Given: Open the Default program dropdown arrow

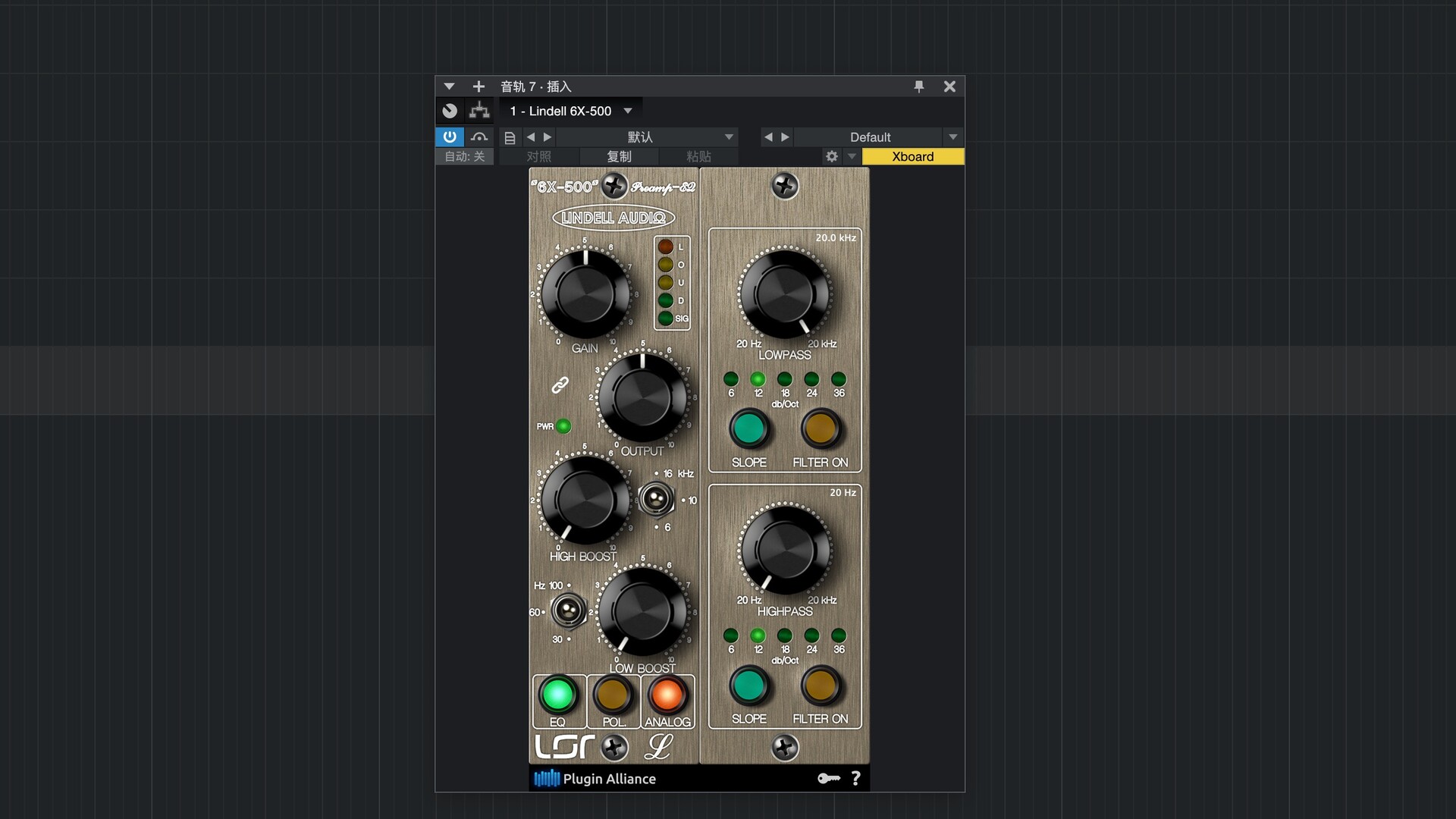Looking at the screenshot, I should [953, 137].
